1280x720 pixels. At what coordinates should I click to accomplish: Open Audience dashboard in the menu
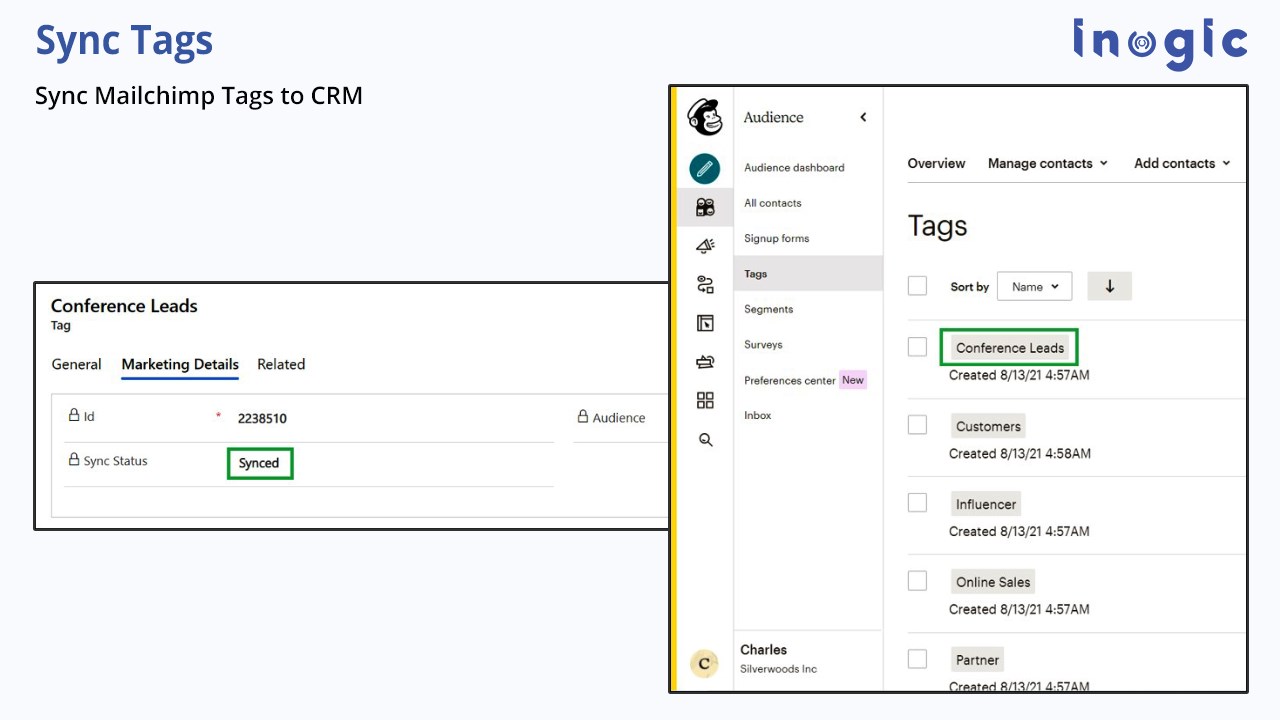[x=794, y=167]
